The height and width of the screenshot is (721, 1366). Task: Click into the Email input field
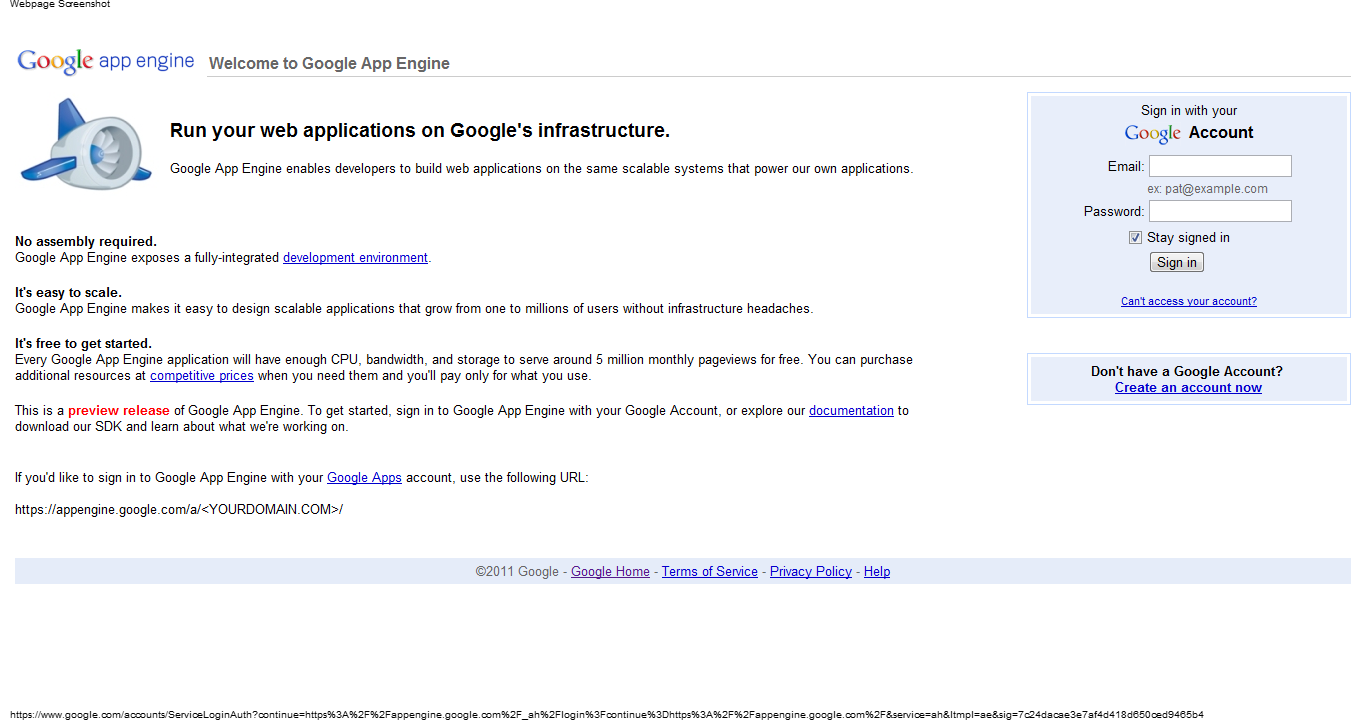coord(1219,166)
